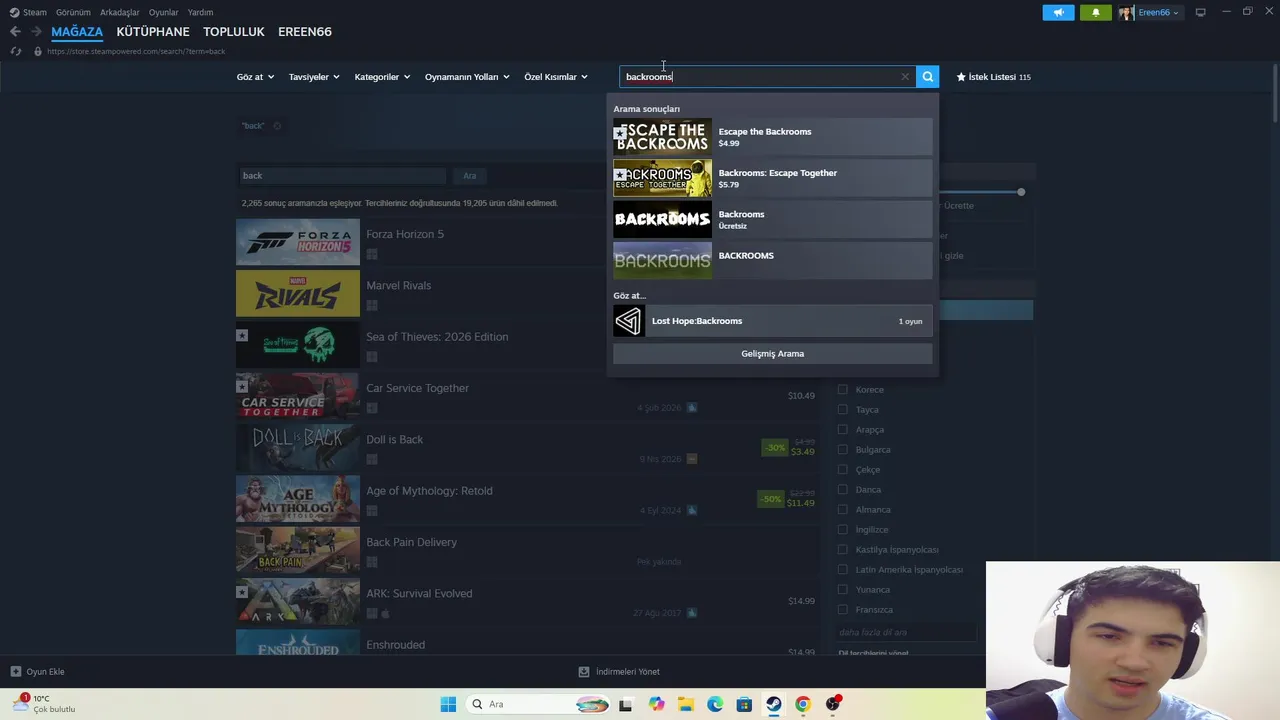Enable the Arapça language filter
Viewport: 1280px width, 720px height.
click(x=842, y=429)
